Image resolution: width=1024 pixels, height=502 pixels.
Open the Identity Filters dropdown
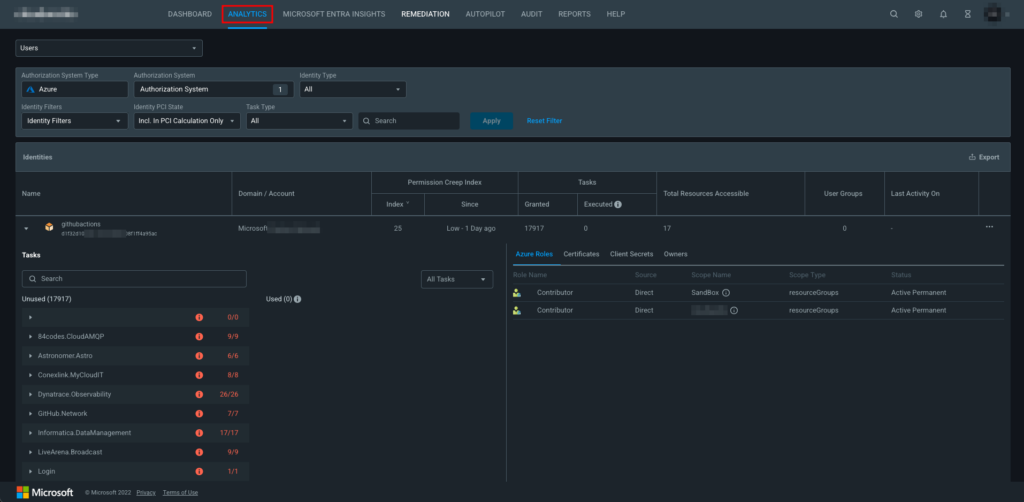tap(74, 121)
